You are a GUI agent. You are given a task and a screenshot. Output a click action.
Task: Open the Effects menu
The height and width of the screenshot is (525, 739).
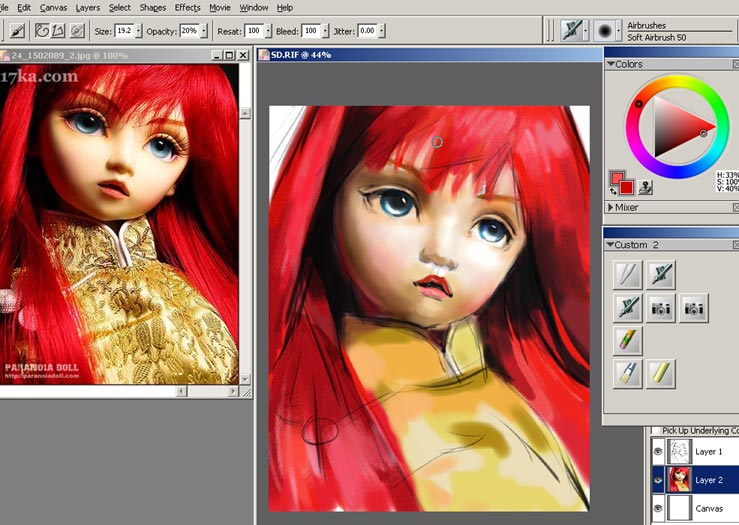(188, 8)
